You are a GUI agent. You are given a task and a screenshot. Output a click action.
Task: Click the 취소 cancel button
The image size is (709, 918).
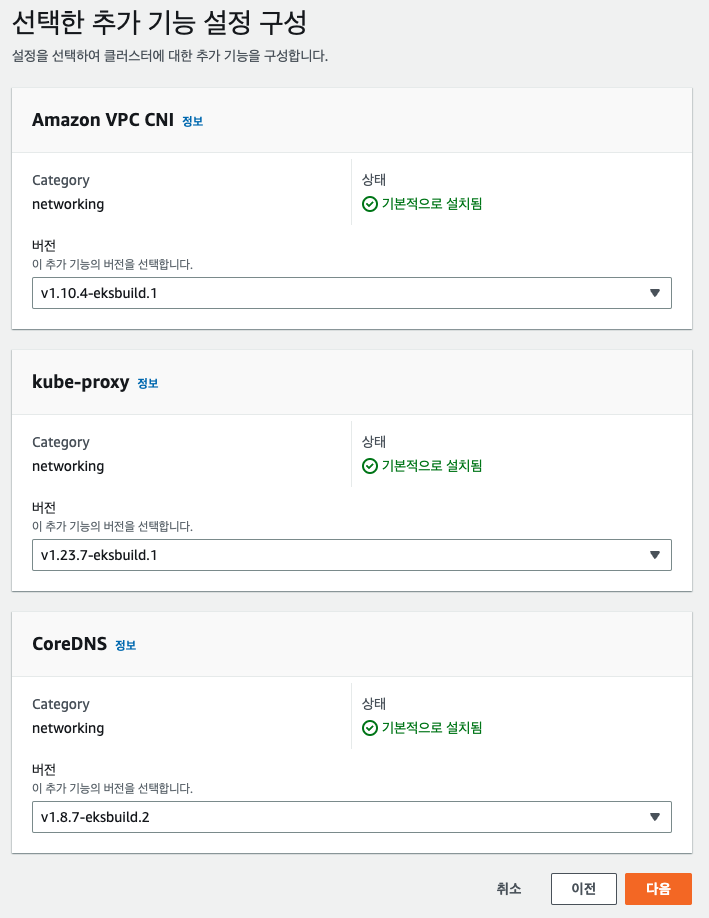pos(508,888)
